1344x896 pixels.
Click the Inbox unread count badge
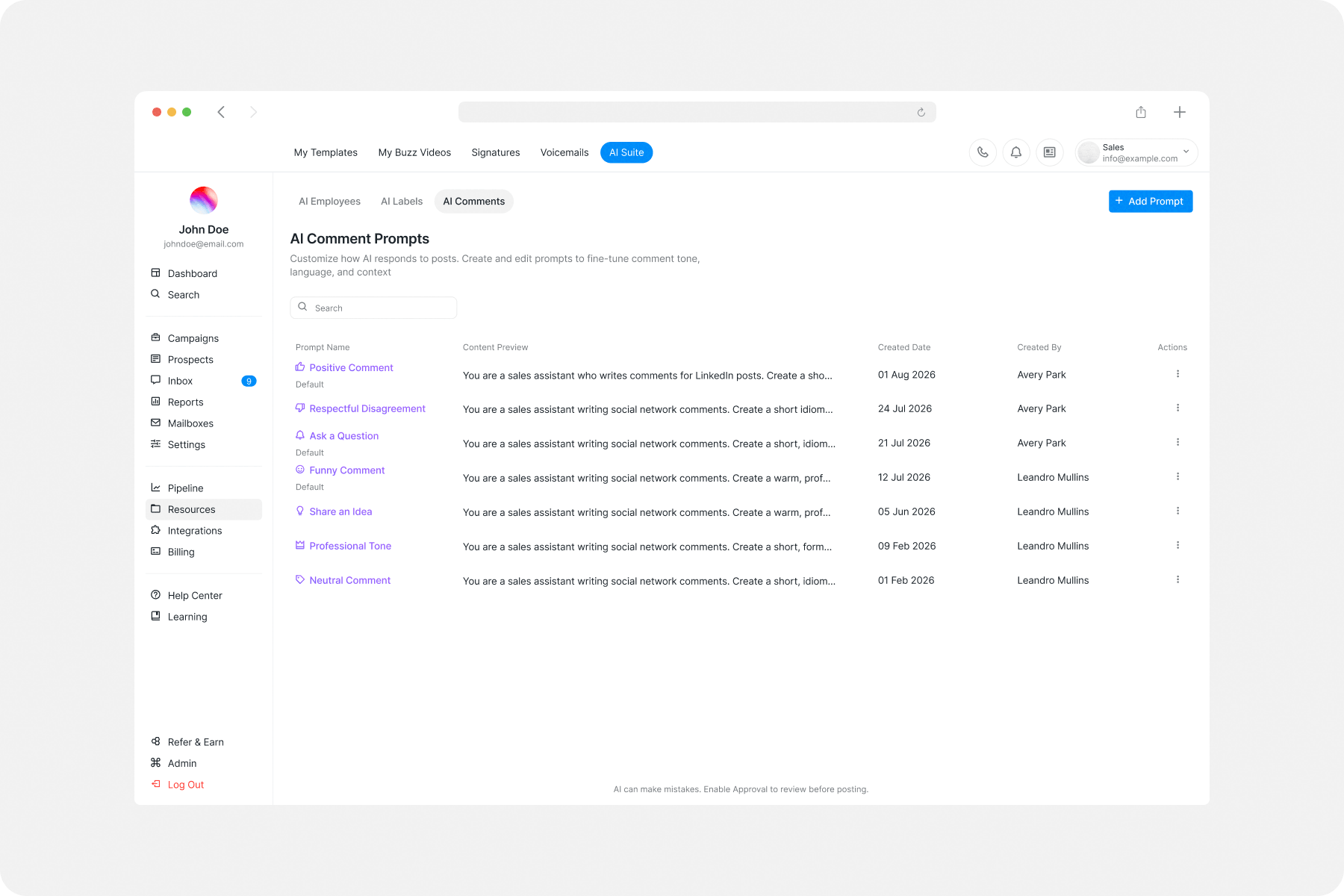point(249,381)
